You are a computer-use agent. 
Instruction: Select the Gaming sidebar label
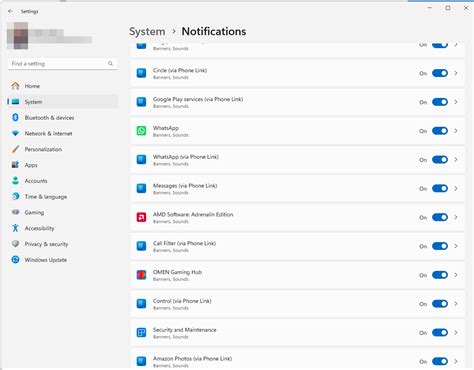(x=34, y=212)
